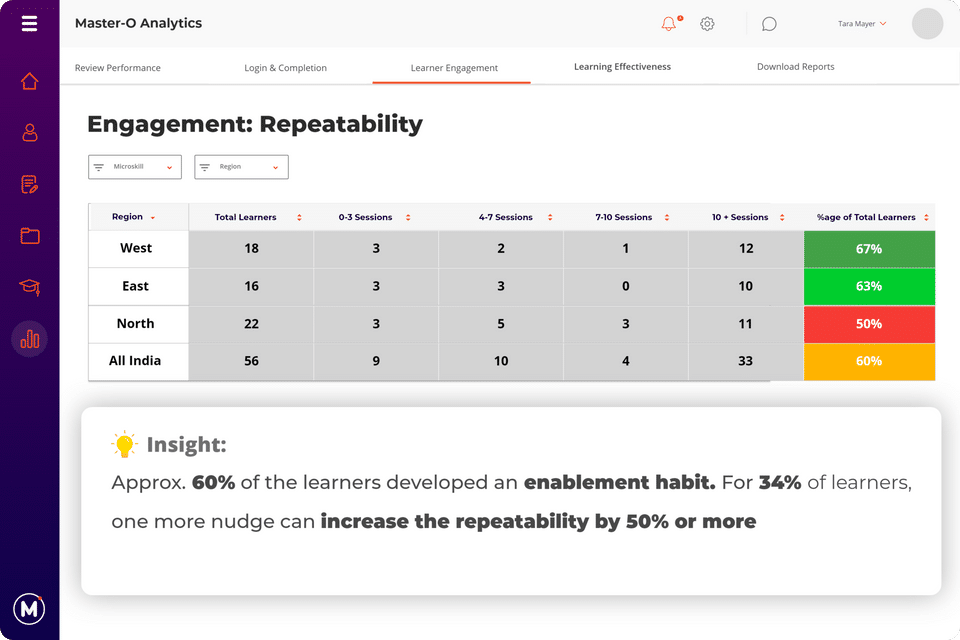Open the hamburger menu
960x640 pixels.
pos(29,23)
